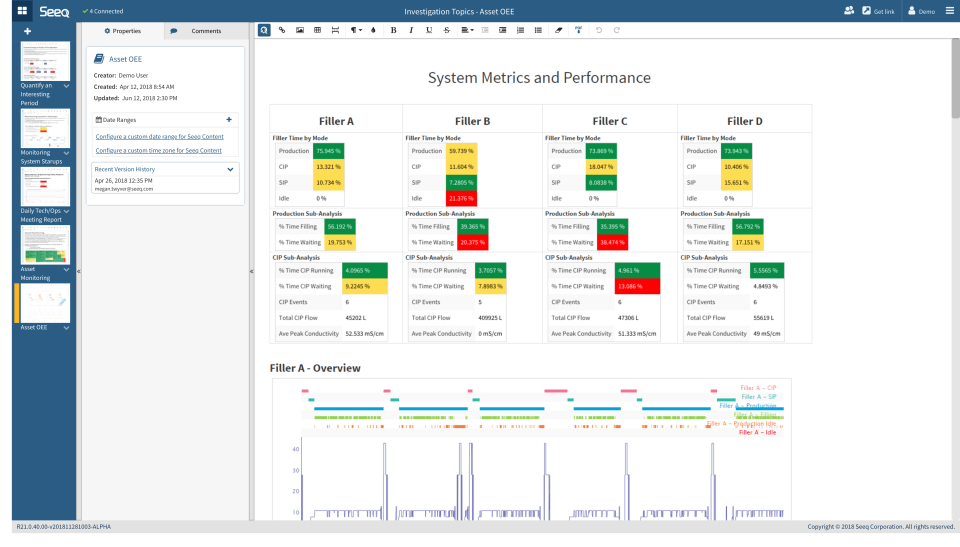Open the user access icon in header
This screenshot has height=547, width=960.
pos(849,10)
